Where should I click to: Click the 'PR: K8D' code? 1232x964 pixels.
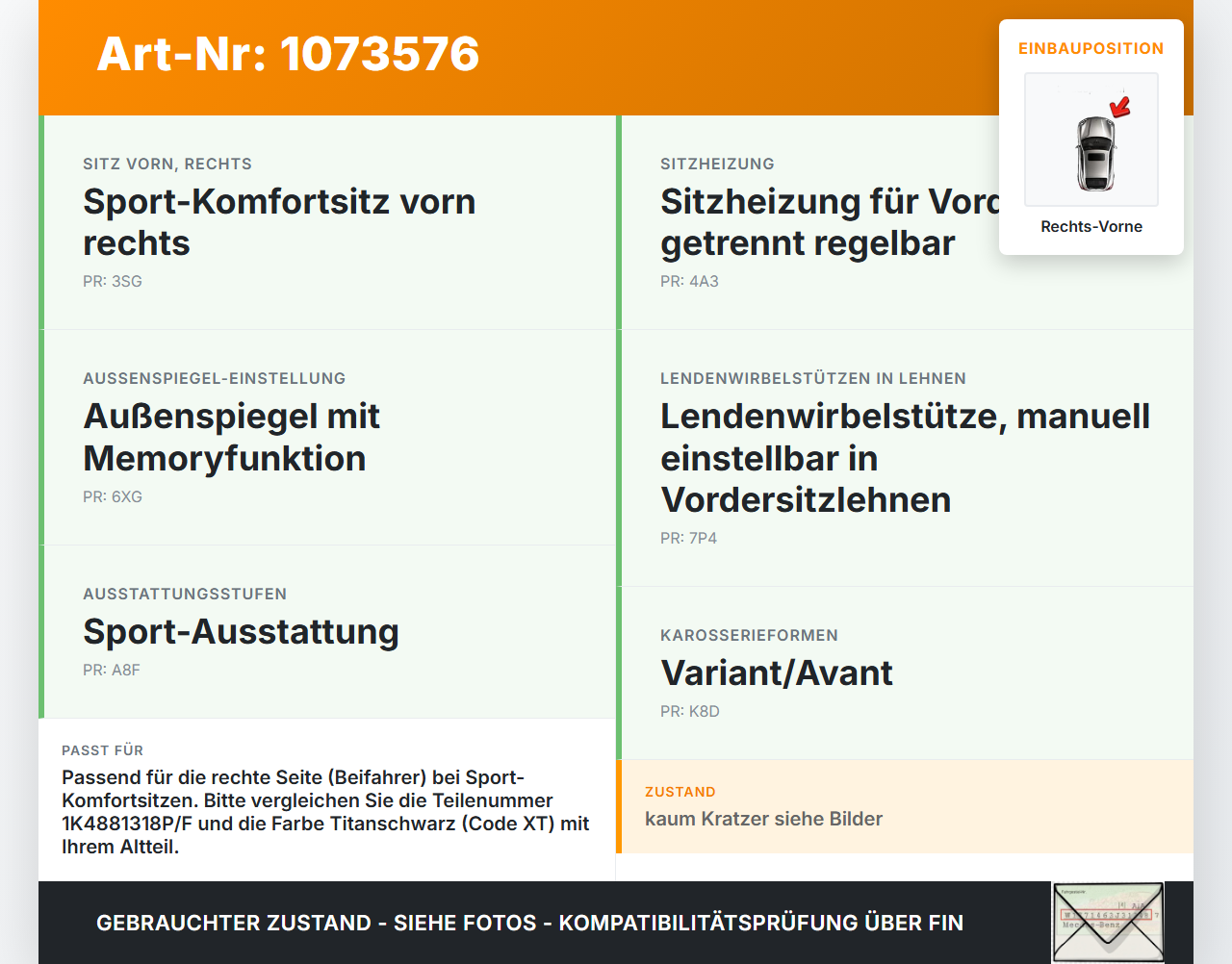[x=690, y=712]
